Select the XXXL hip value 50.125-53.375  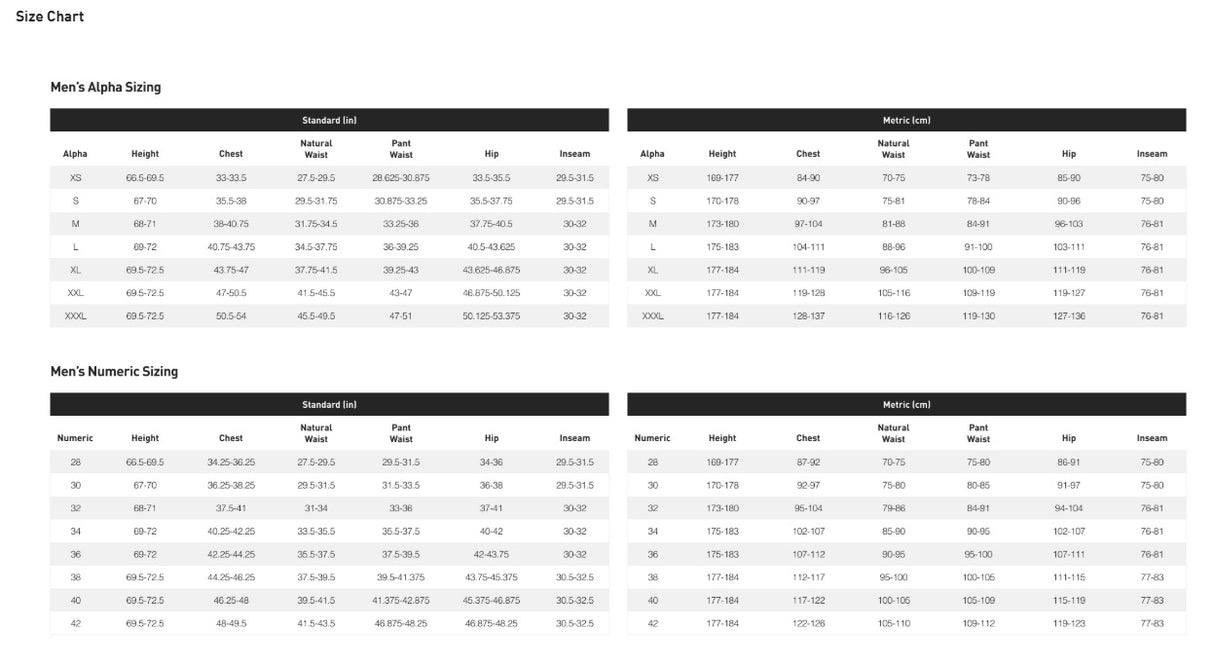491,316
